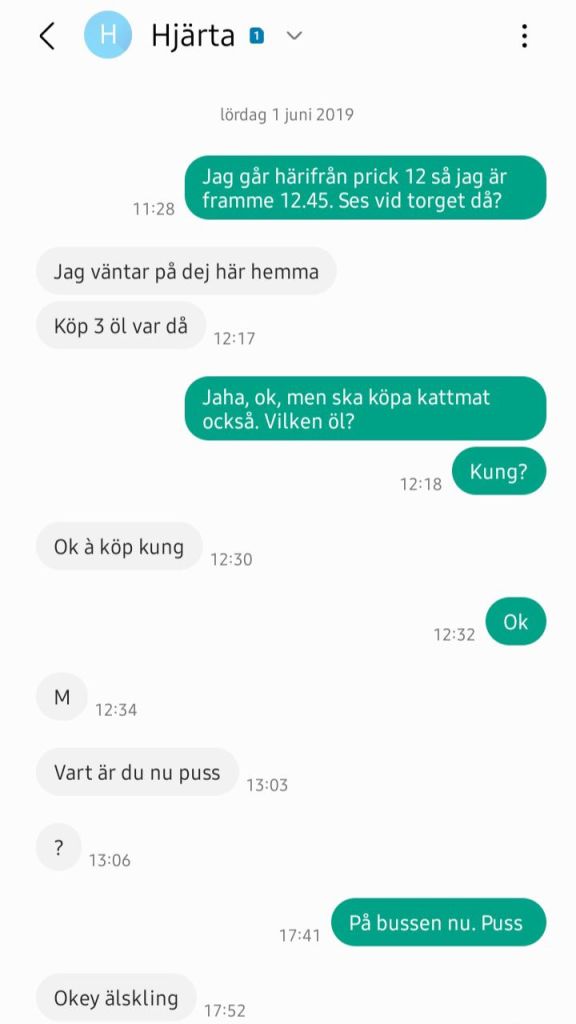The image size is (576, 1024).
Task: Tap the 17:41 timestamp
Action: tap(300, 935)
